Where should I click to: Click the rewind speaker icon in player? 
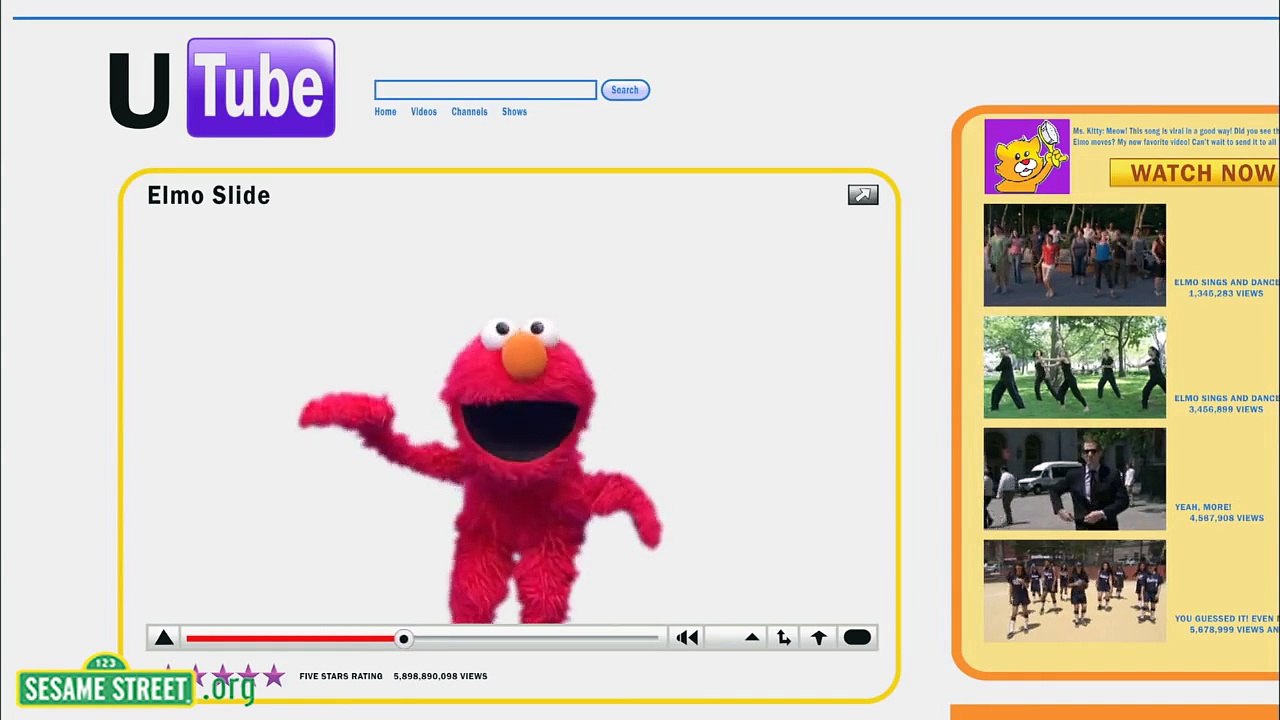pyautogui.click(x=687, y=638)
